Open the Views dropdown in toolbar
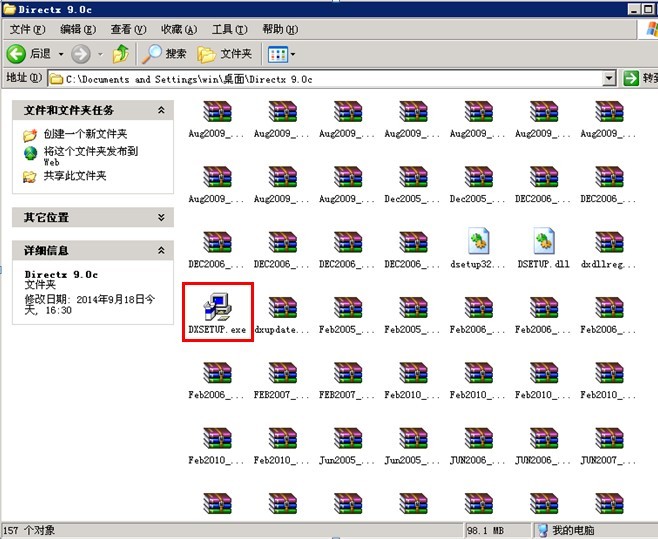Viewport: 658px width, 539px height. tap(282, 53)
